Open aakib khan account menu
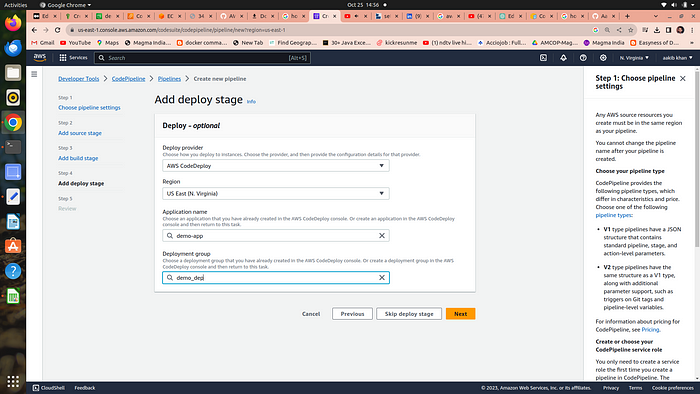The image size is (700, 394). [x=677, y=58]
